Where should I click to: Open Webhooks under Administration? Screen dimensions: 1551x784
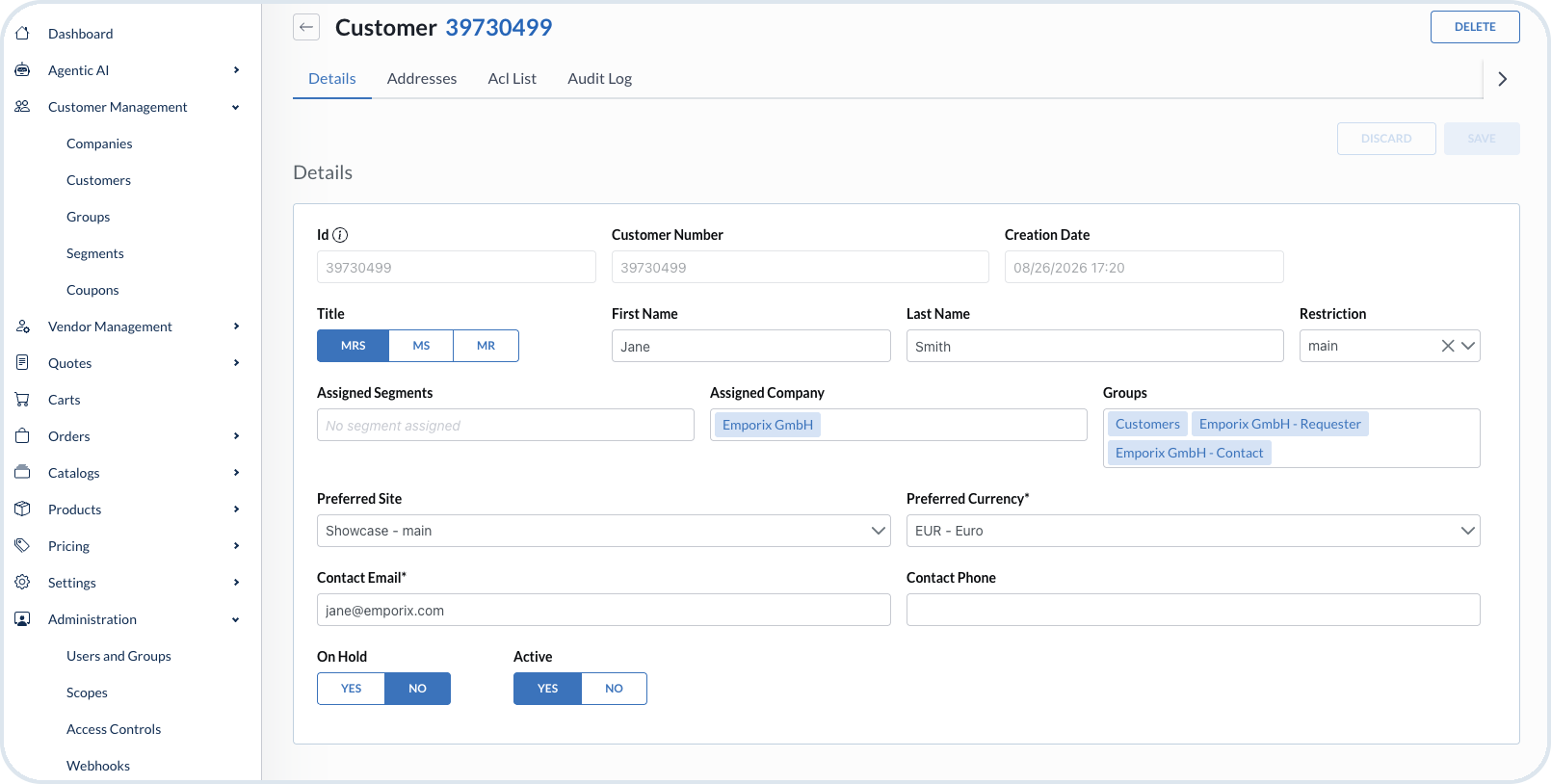[98, 766]
